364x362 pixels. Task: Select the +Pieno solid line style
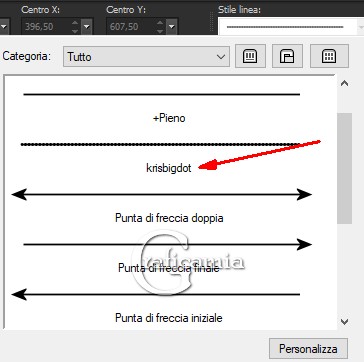162,95
